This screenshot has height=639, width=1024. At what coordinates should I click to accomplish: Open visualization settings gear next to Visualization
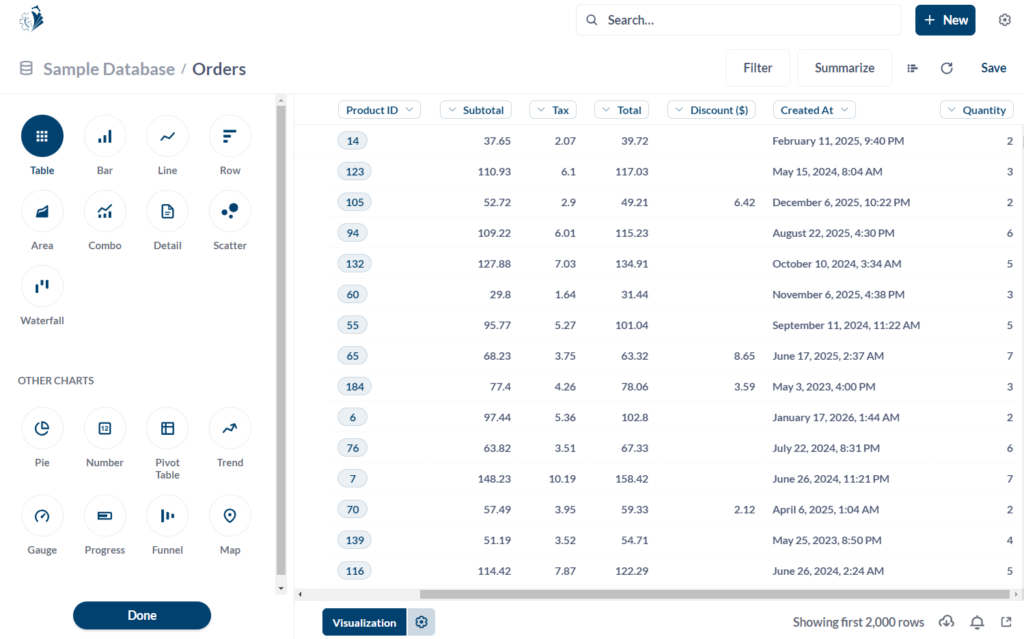point(421,622)
